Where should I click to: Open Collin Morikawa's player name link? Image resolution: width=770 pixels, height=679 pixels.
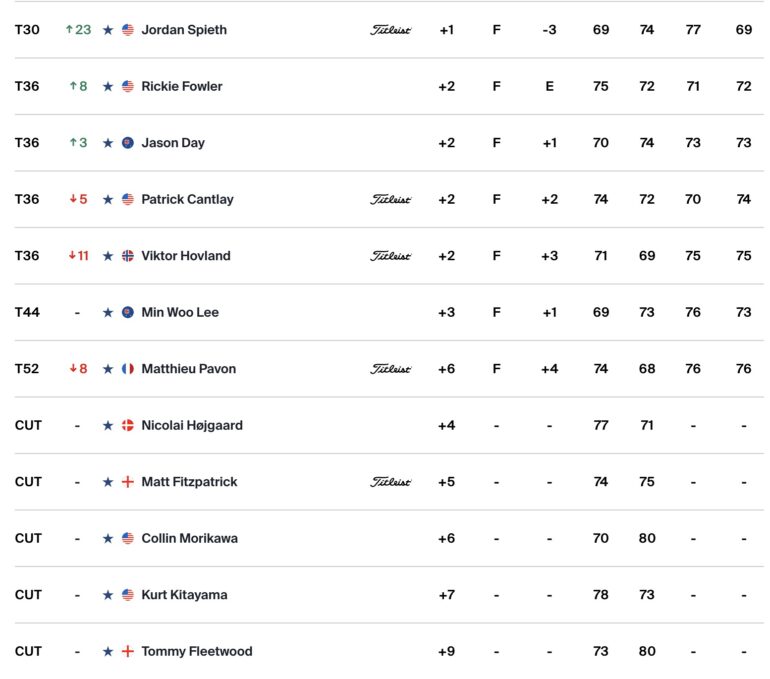coord(190,539)
